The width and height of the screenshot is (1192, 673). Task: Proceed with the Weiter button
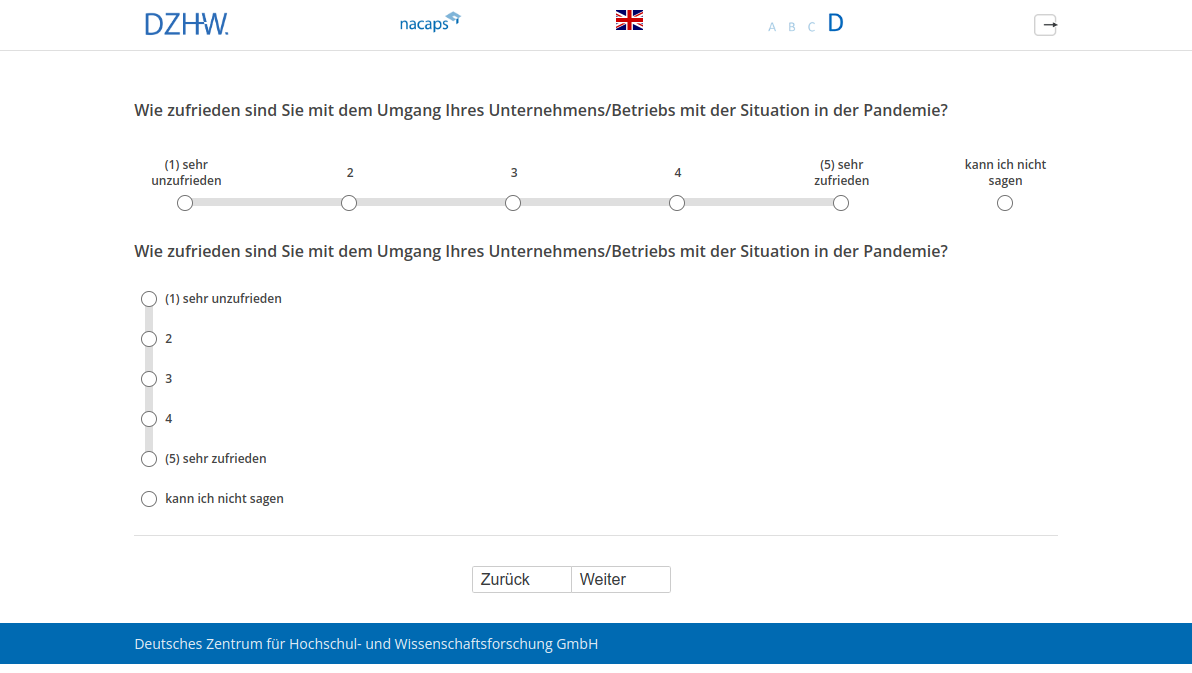click(x=620, y=580)
